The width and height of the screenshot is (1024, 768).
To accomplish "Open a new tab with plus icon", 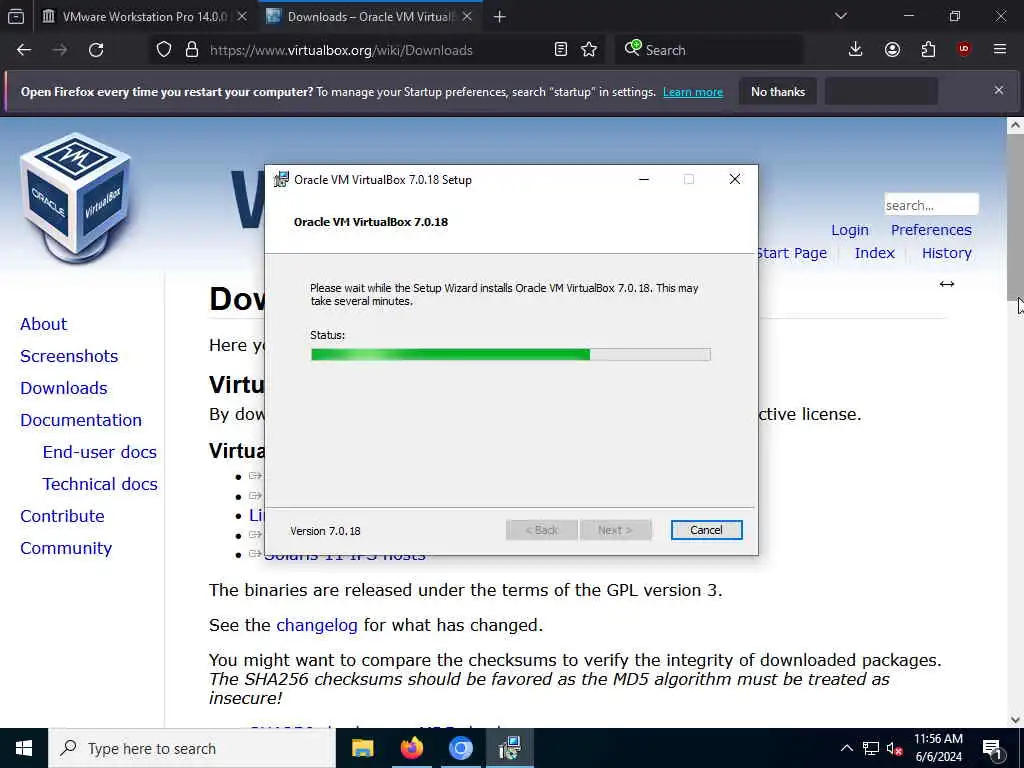I will [x=499, y=16].
